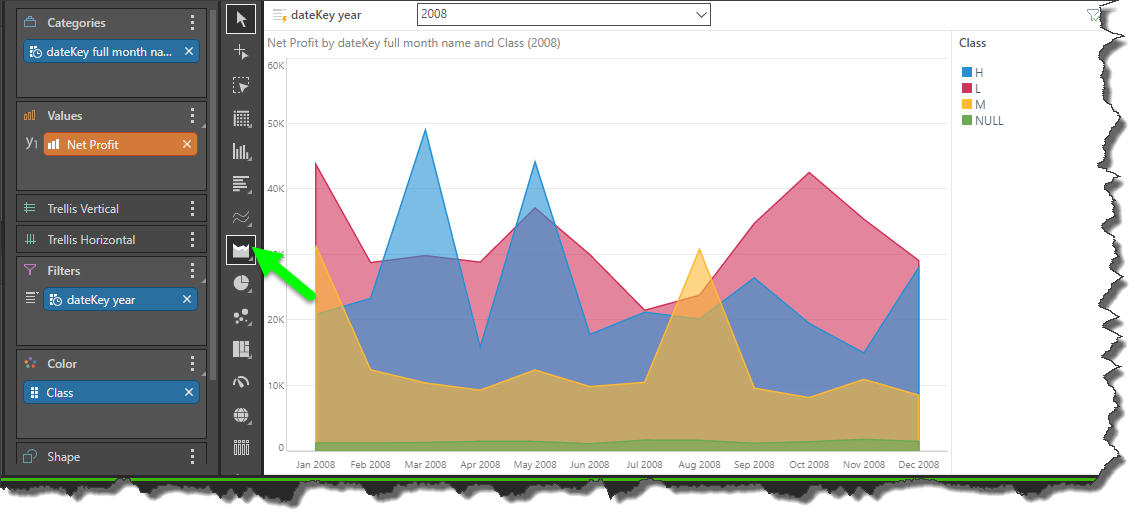The width and height of the screenshot is (1145, 522).
Task: Open the Filters drop zone options menu
Action: (193, 271)
